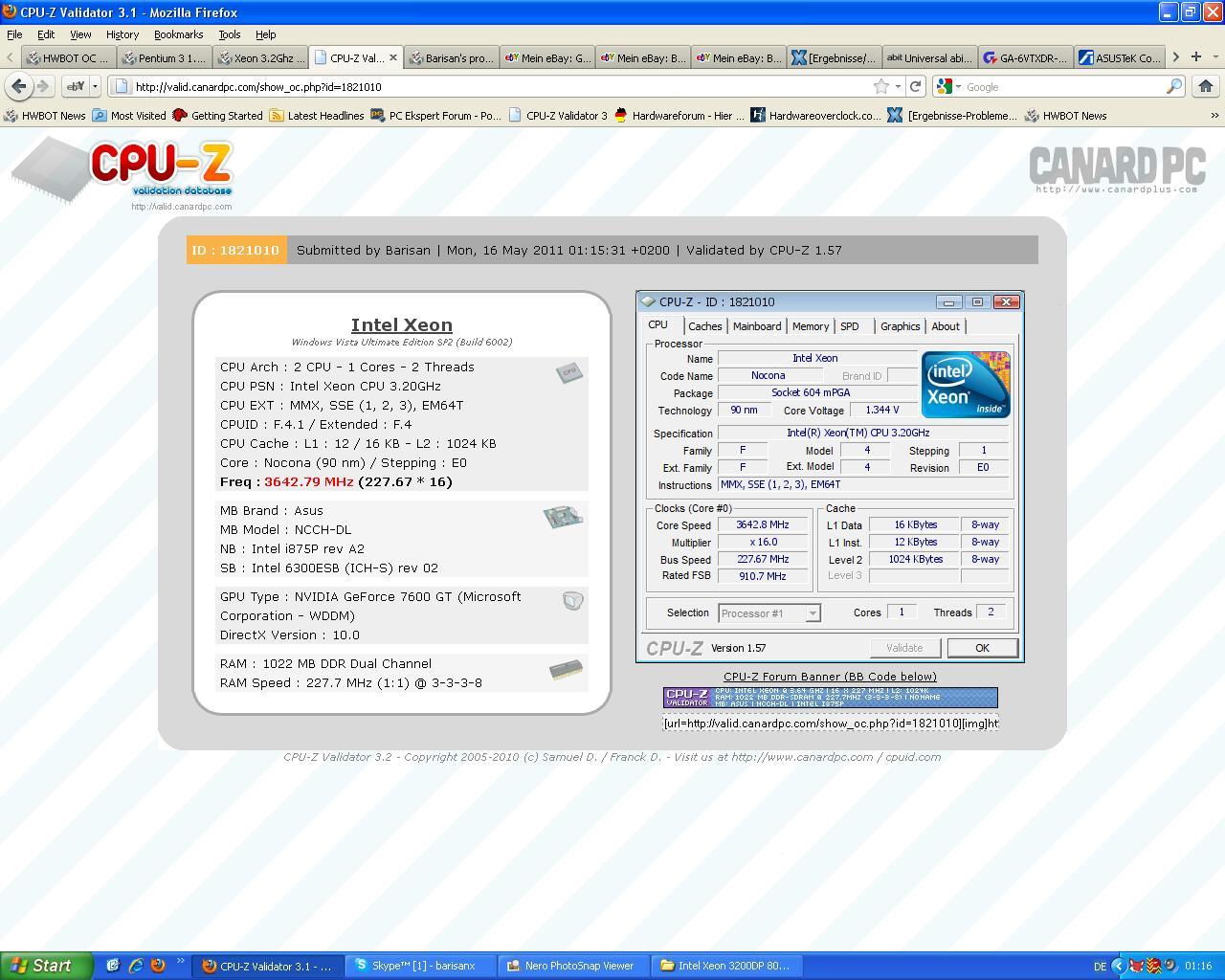Open the Latest Headlines bookmark
This screenshot has height=980, width=1225.
[x=317, y=115]
